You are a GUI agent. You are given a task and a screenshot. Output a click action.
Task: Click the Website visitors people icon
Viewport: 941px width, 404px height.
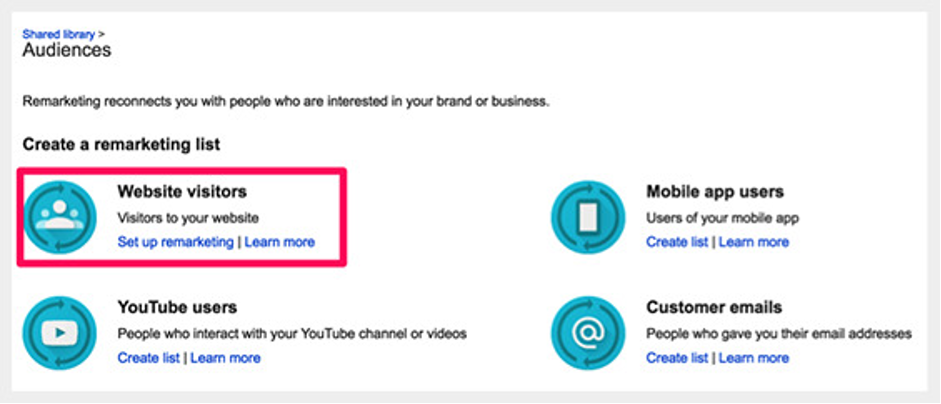[59, 217]
